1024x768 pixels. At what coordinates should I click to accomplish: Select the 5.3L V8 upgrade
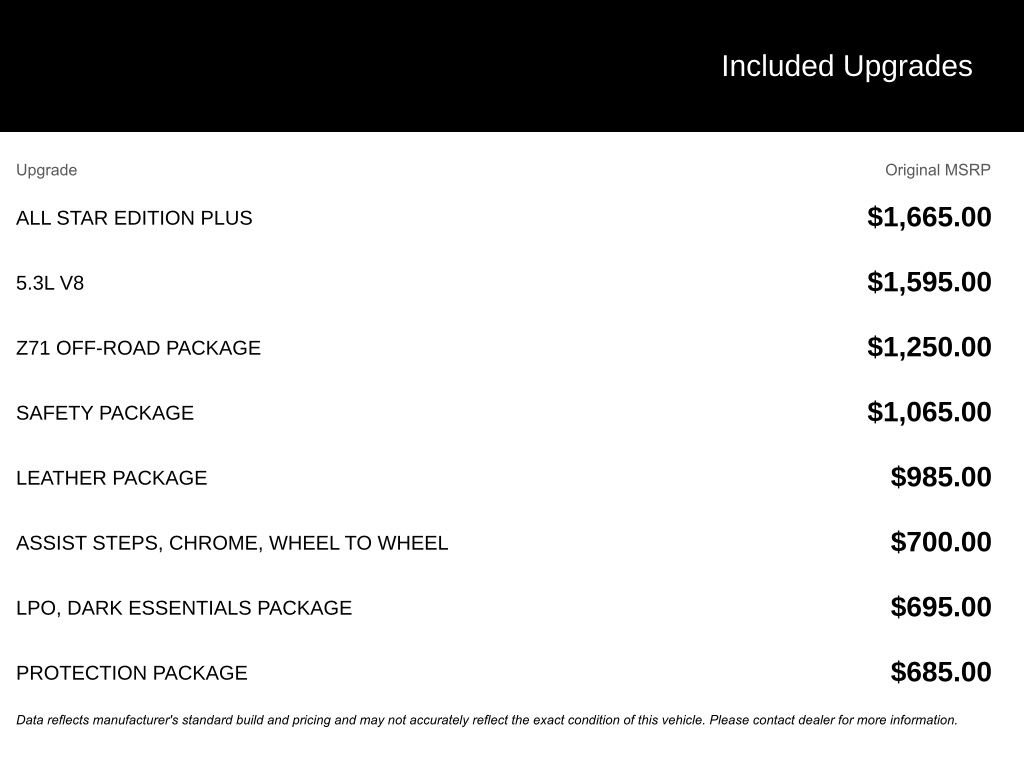click(x=50, y=283)
